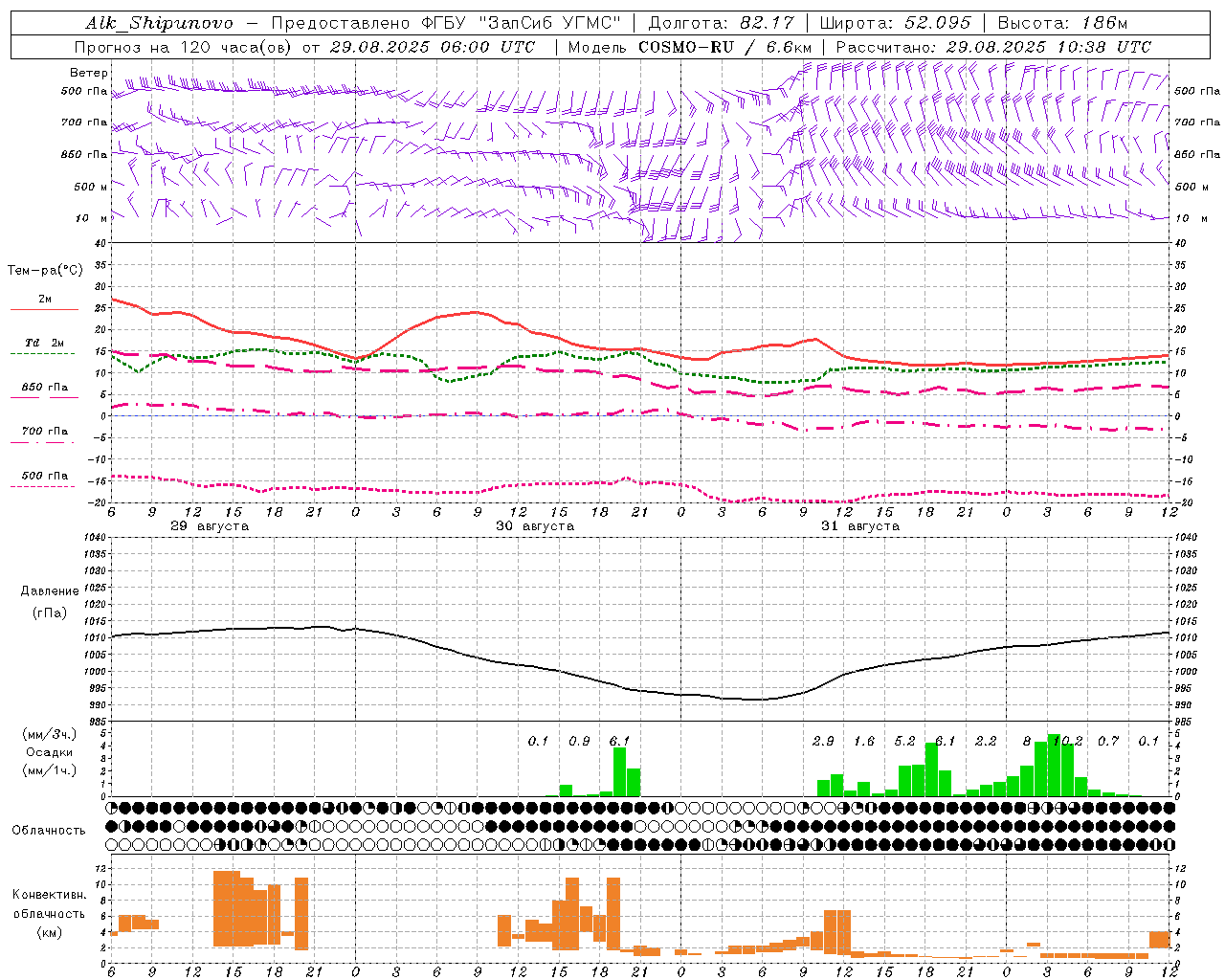
Task: Select the 3-hour precipitation value 2.9
Action: click(x=823, y=741)
